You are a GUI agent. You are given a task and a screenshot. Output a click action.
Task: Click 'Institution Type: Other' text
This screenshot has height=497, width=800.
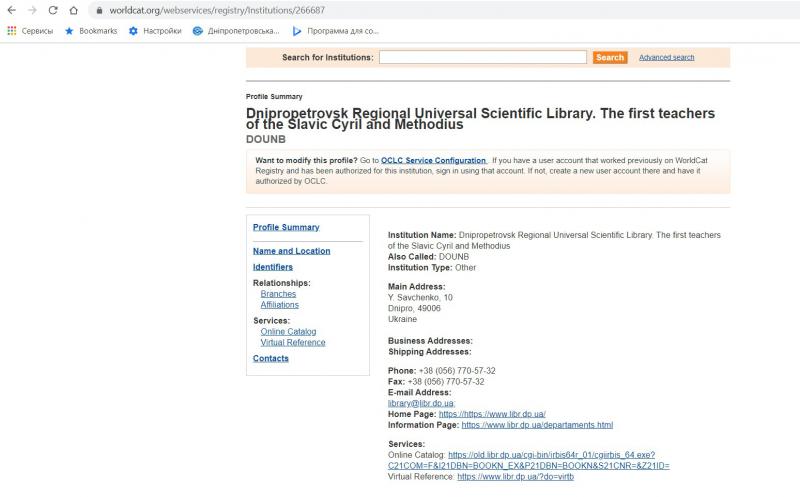(432, 267)
